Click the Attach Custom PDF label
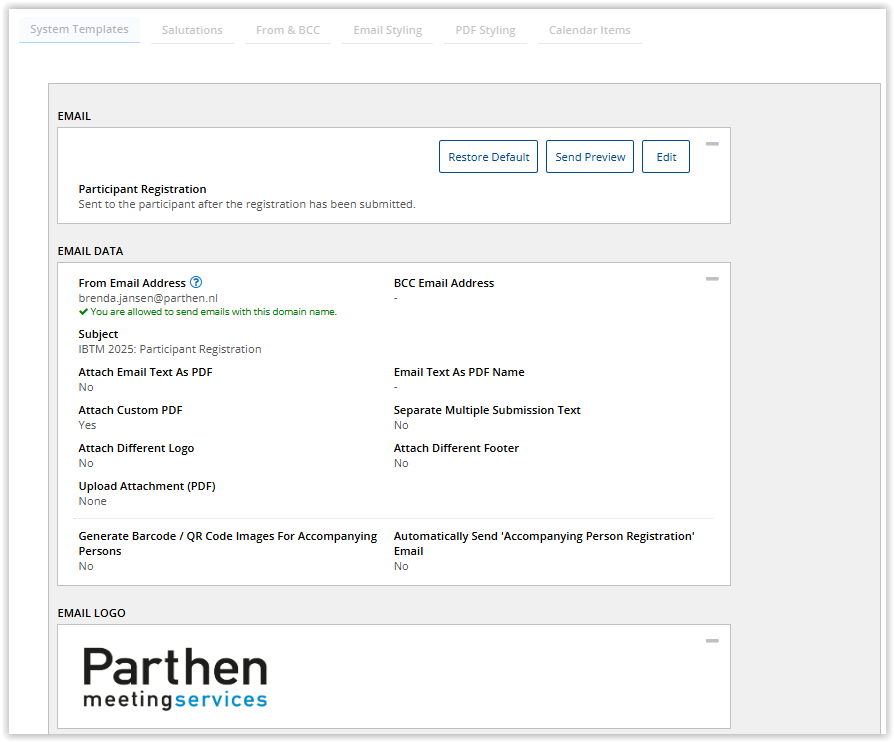This screenshot has height=742, width=894. tap(130, 410)
